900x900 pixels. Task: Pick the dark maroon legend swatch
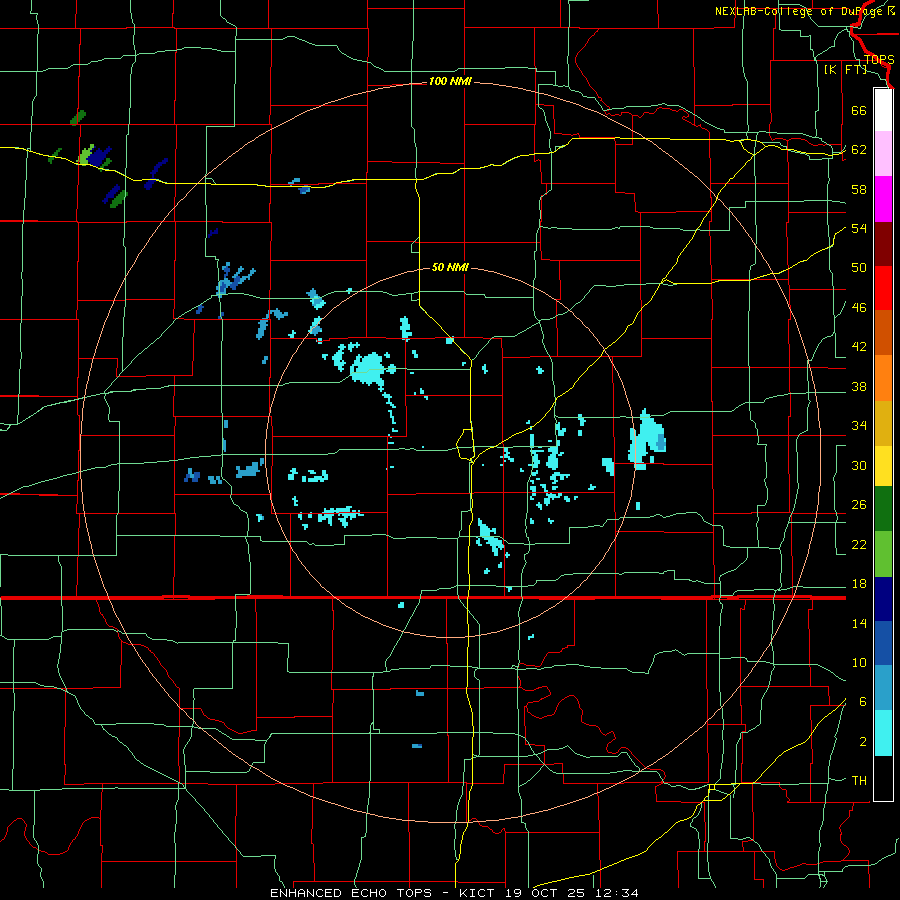883,244
